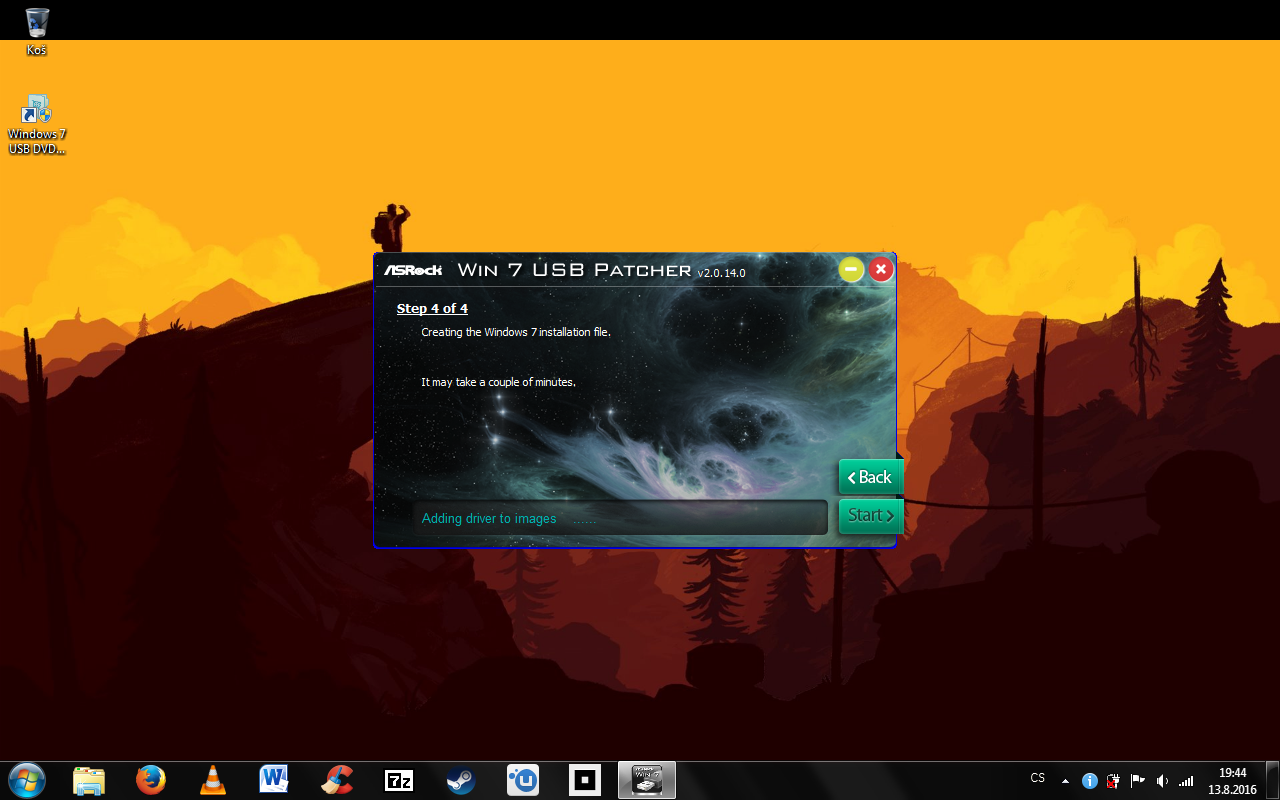Open the white square-logo app on the taskbar
1280x800 pixels.
tap(585, 780)
